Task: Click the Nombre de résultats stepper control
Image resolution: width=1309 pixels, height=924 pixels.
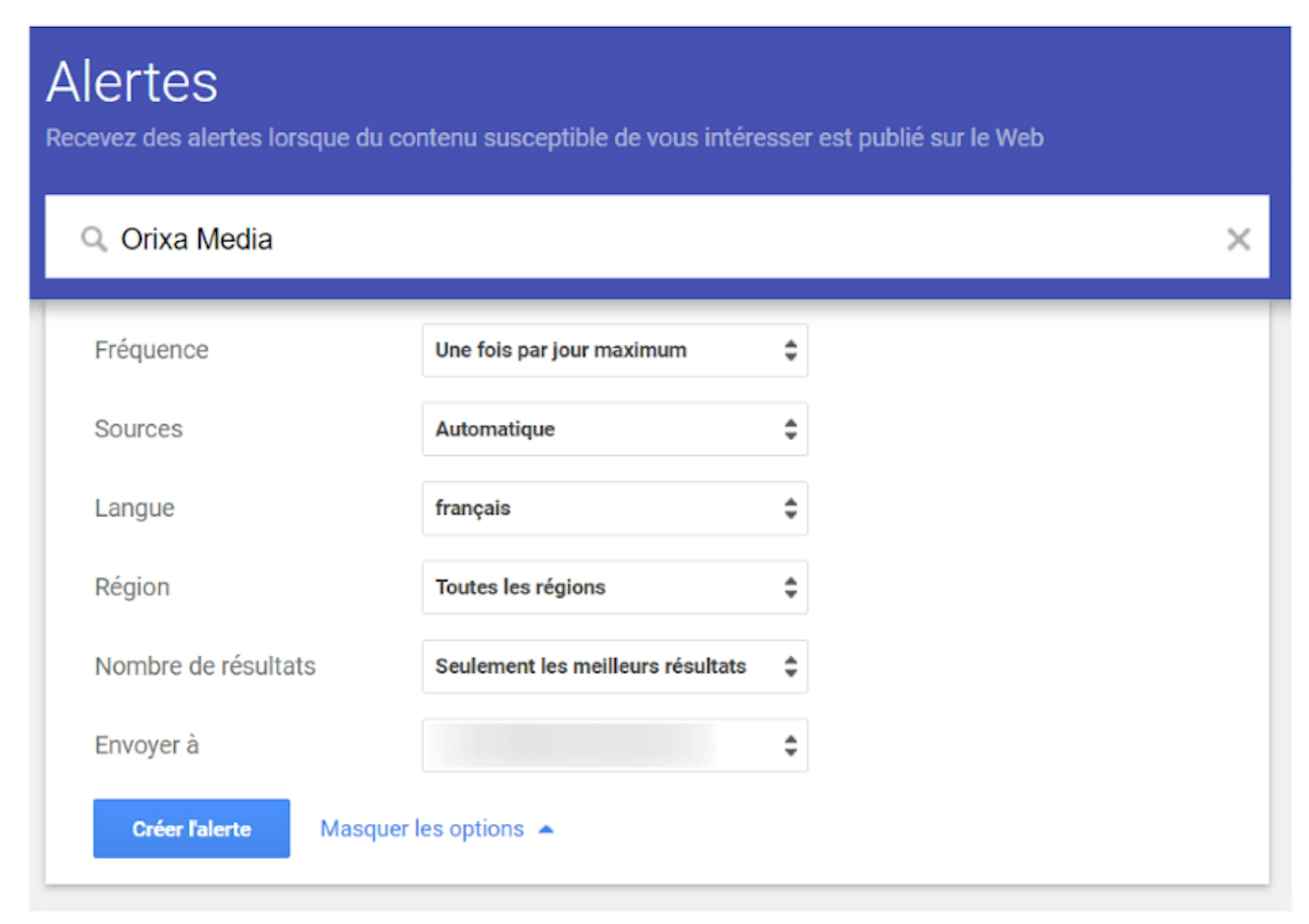Action: coord(790,666)
